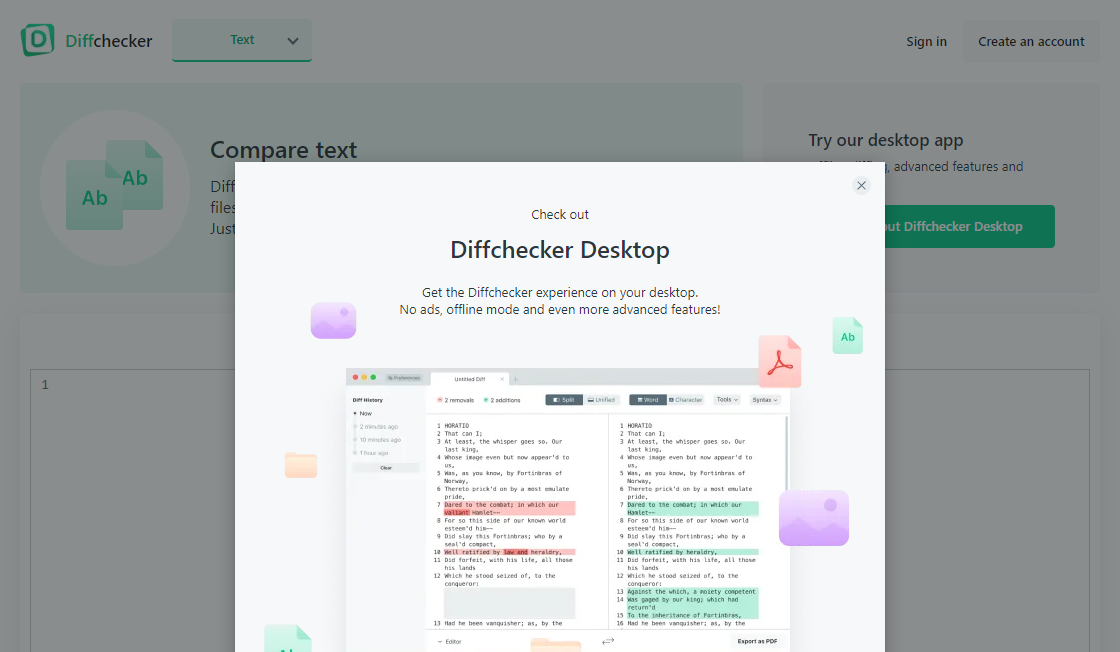
Task: Click the Create an account button
Action: [1031, 42]
